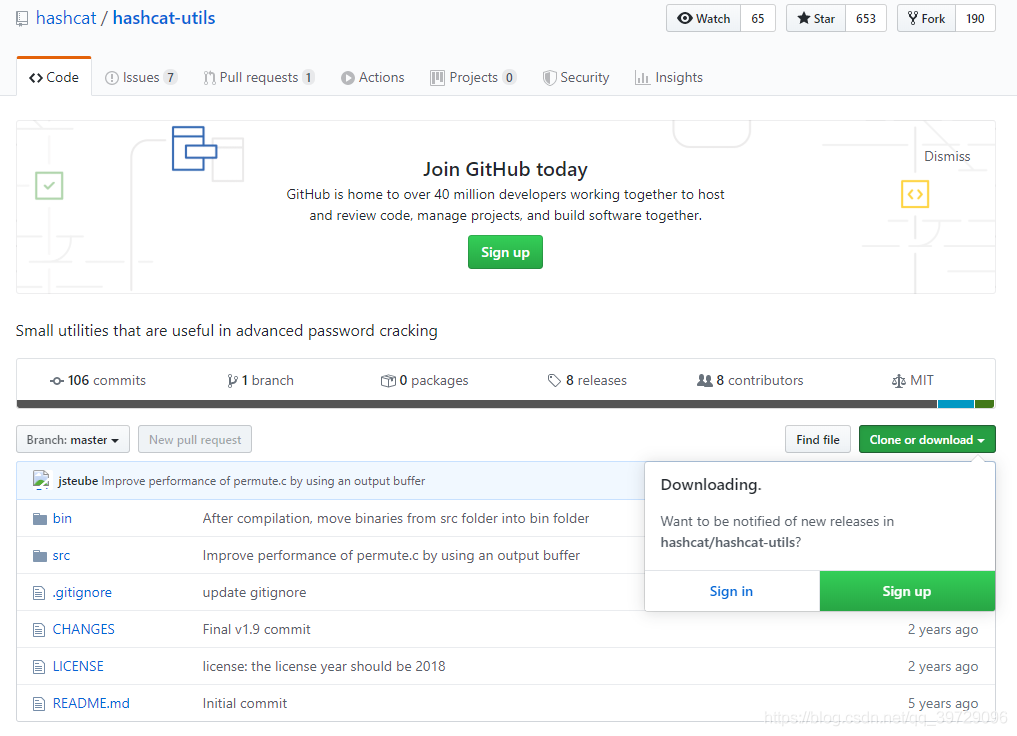Image resolution: width=1017 pixels, height=736 pixels.
Task: Switch to the Issues tab
Action: coord(141,77)
